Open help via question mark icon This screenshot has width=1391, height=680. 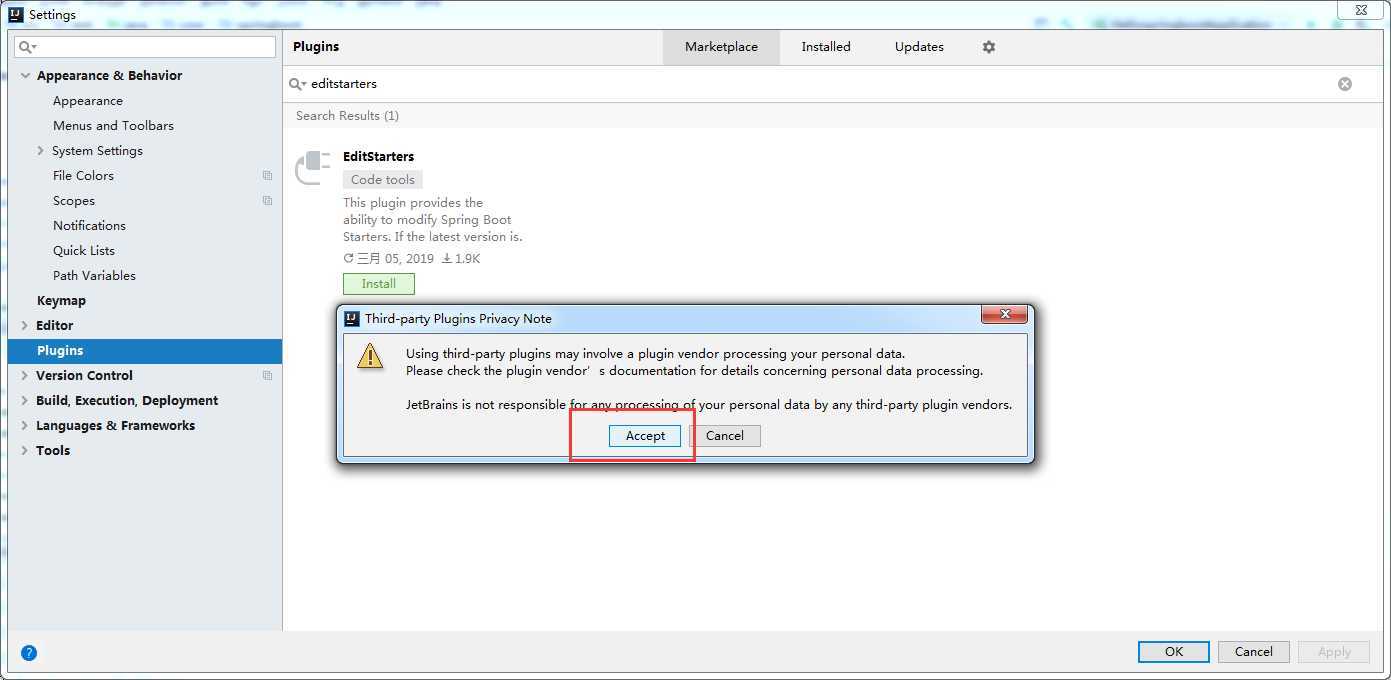[x=29, y=653]
